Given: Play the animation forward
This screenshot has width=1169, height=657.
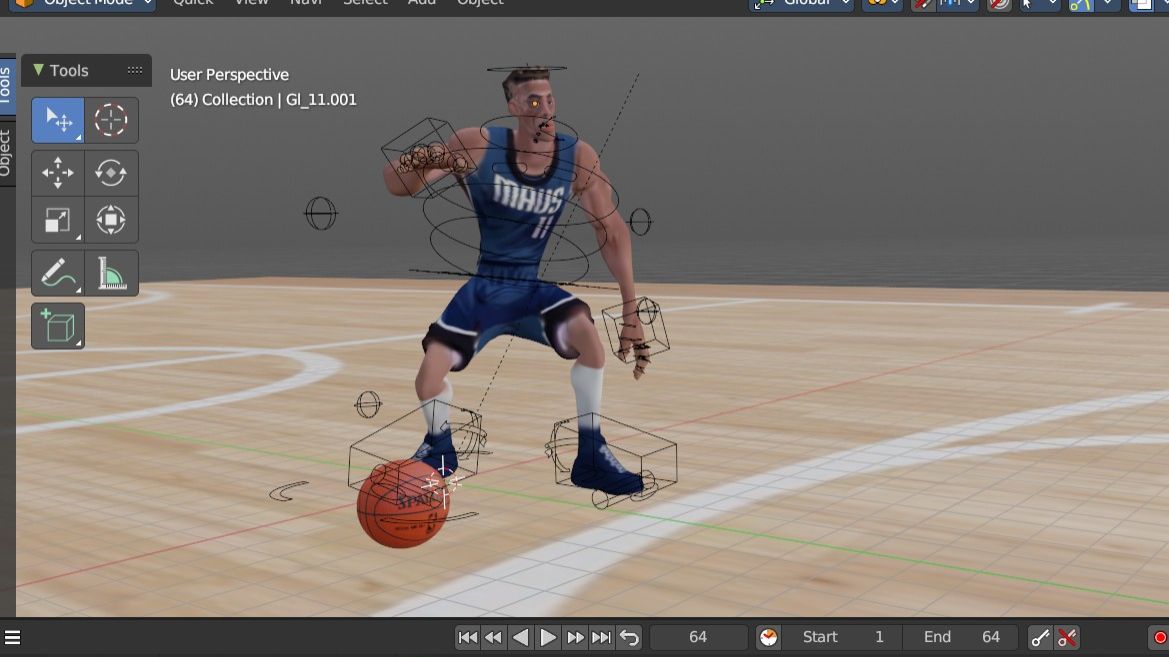Looking at the screenshot, I should (548, 637).
